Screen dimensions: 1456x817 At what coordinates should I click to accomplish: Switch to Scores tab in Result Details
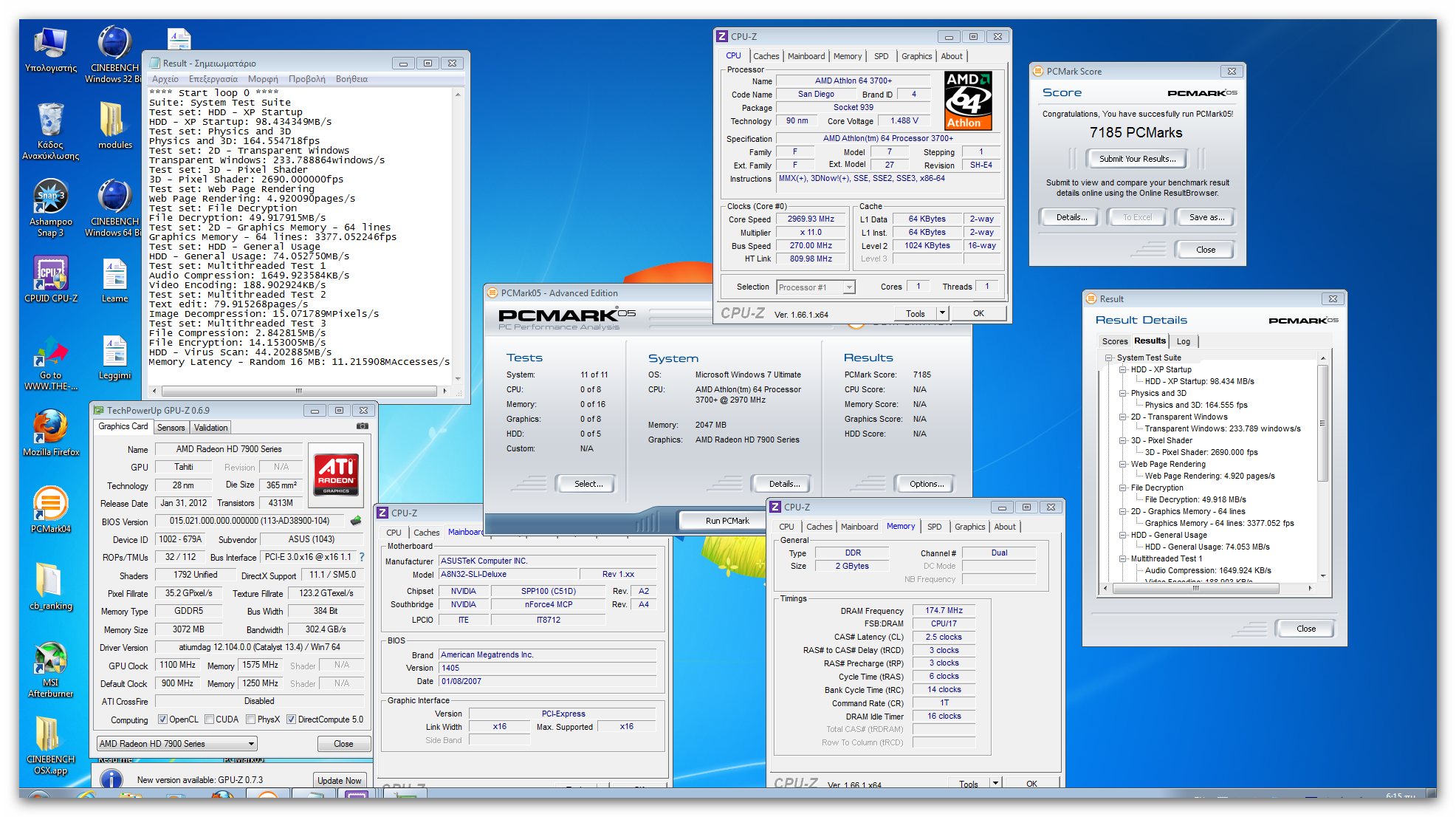(1115, 341)
